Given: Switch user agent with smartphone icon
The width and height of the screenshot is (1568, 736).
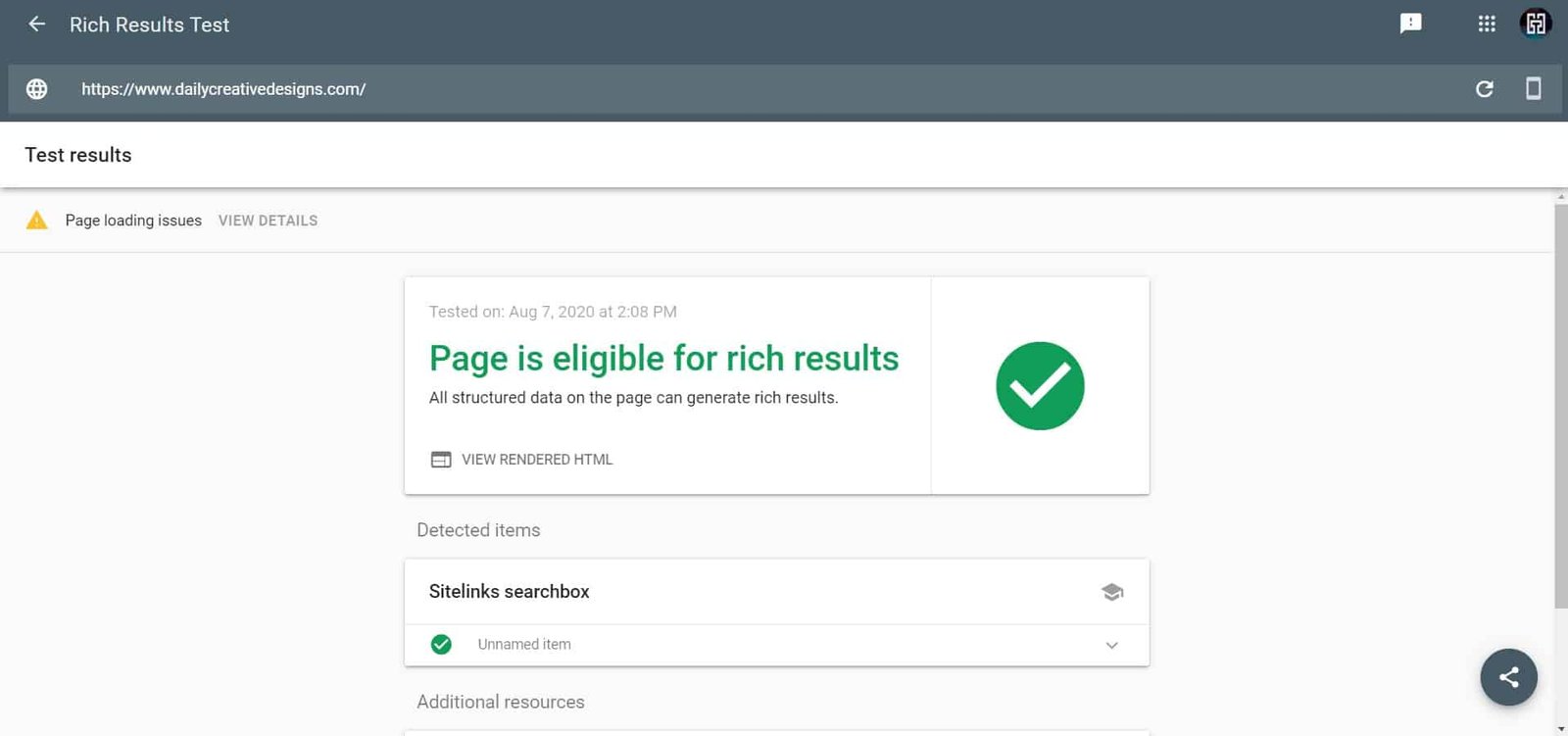Looking at the screenshot, I should (x=1533, y=88).
